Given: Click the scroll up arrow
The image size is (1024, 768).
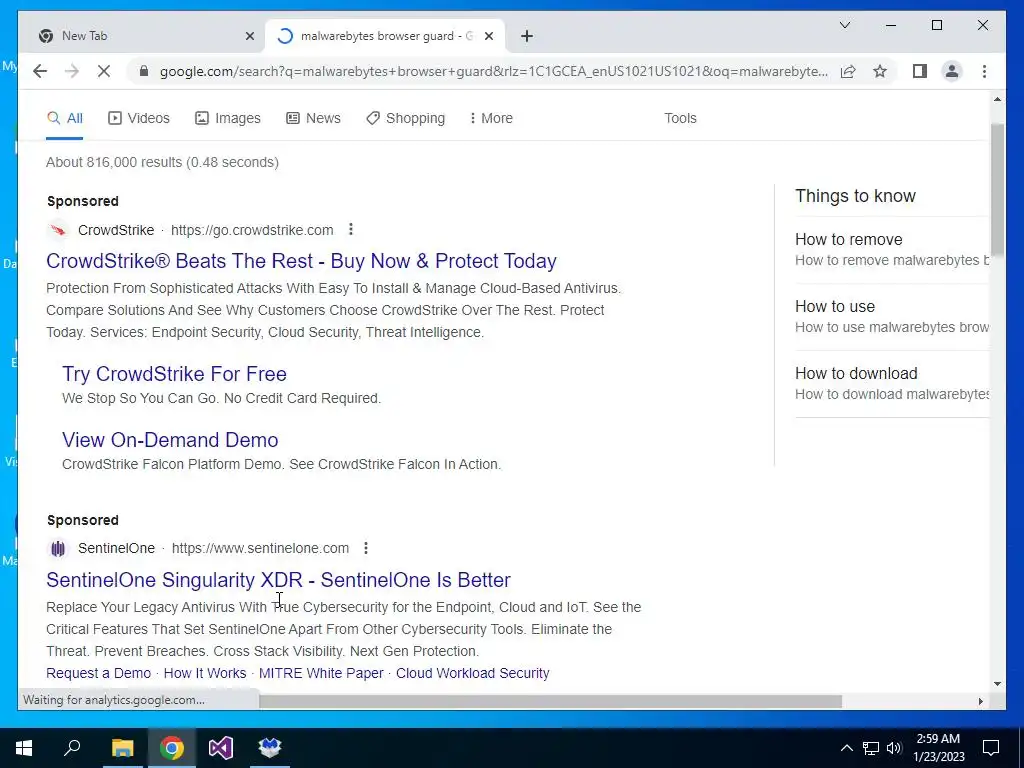Looking at the screenshot, I should point(997,99).
